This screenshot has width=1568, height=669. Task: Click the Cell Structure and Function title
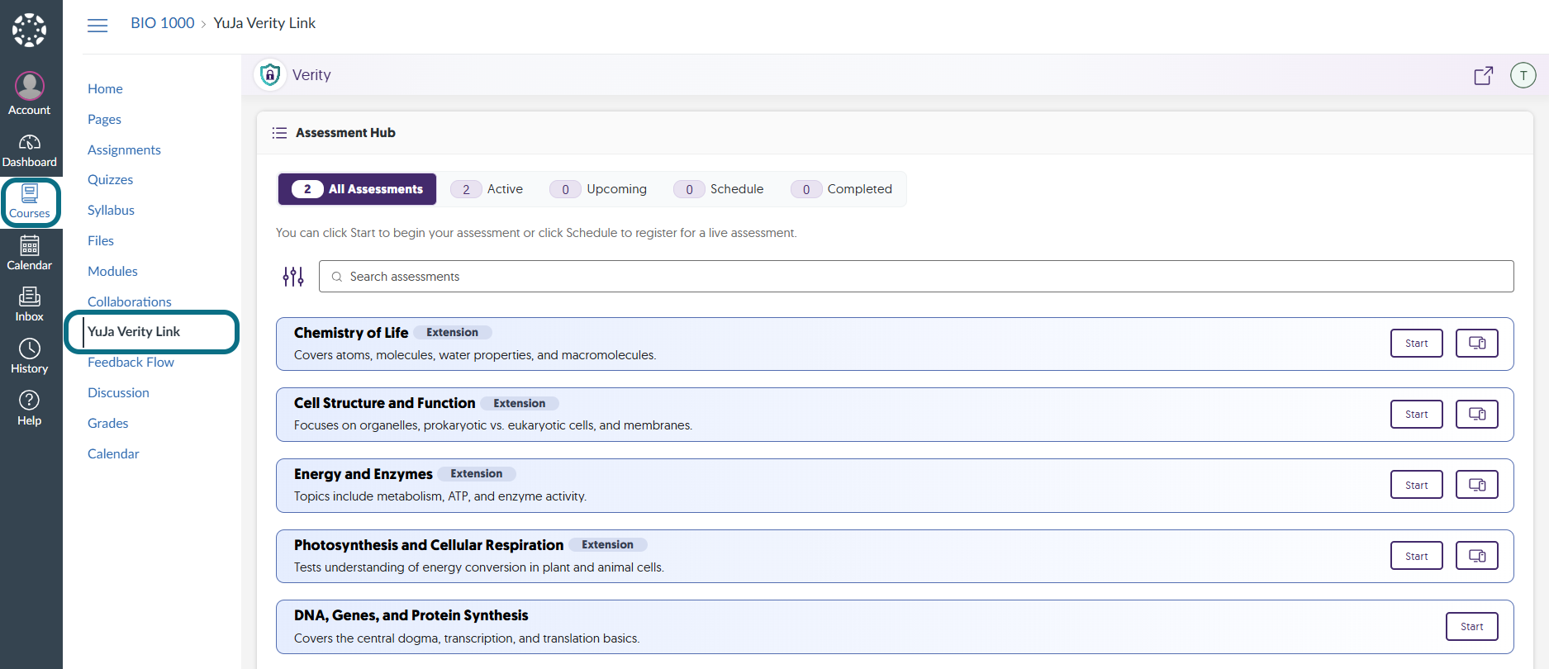pos(385,403)
